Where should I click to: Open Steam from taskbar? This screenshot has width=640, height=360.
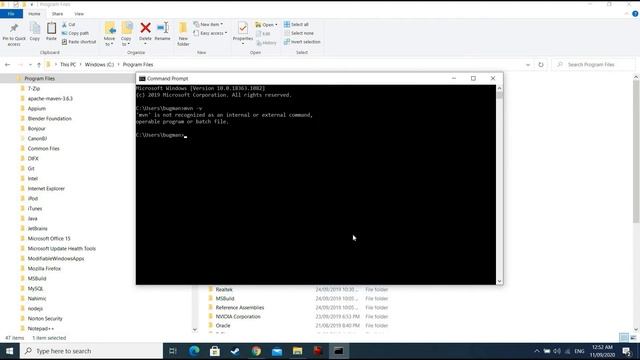tap(235, 351)
